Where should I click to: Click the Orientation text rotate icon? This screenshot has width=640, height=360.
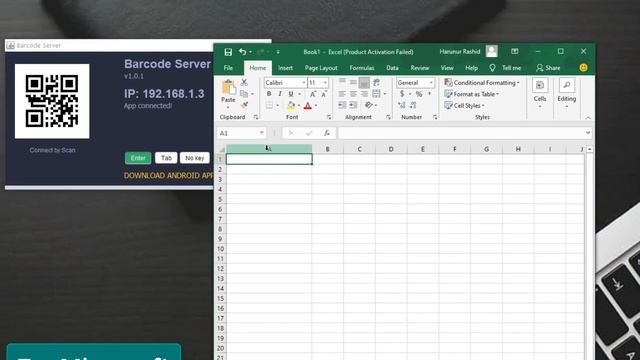click(x=369, y=105)
